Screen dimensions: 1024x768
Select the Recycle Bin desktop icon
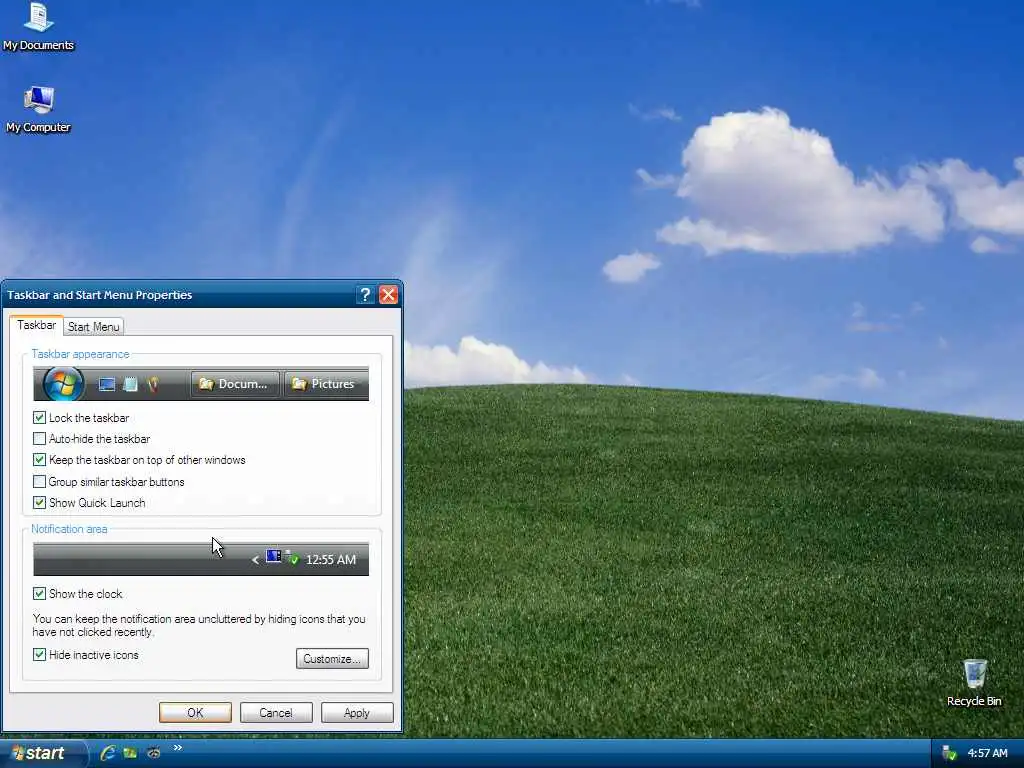tap(974, 682)
